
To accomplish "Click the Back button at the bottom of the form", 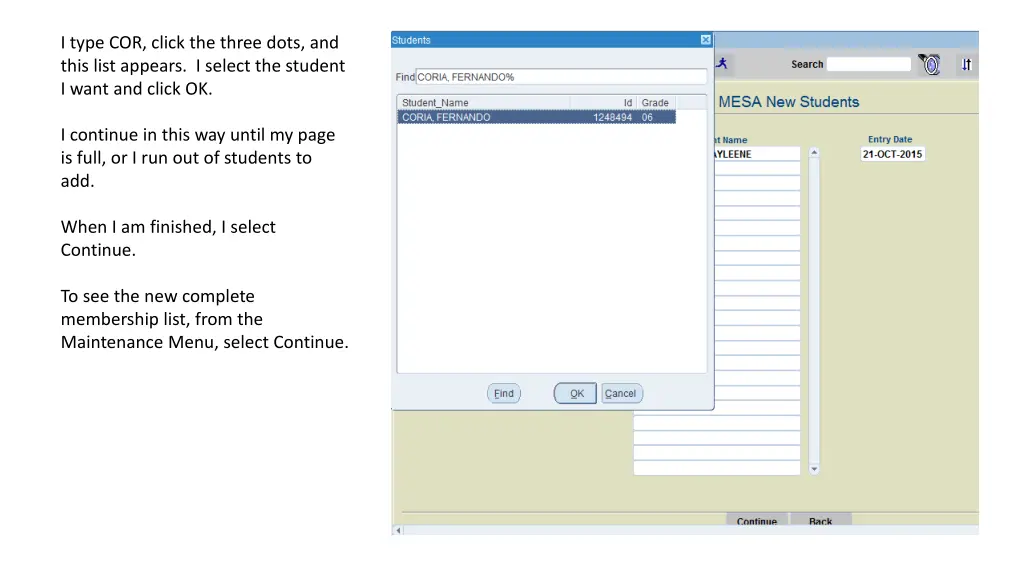I will [x=820, y=520].
